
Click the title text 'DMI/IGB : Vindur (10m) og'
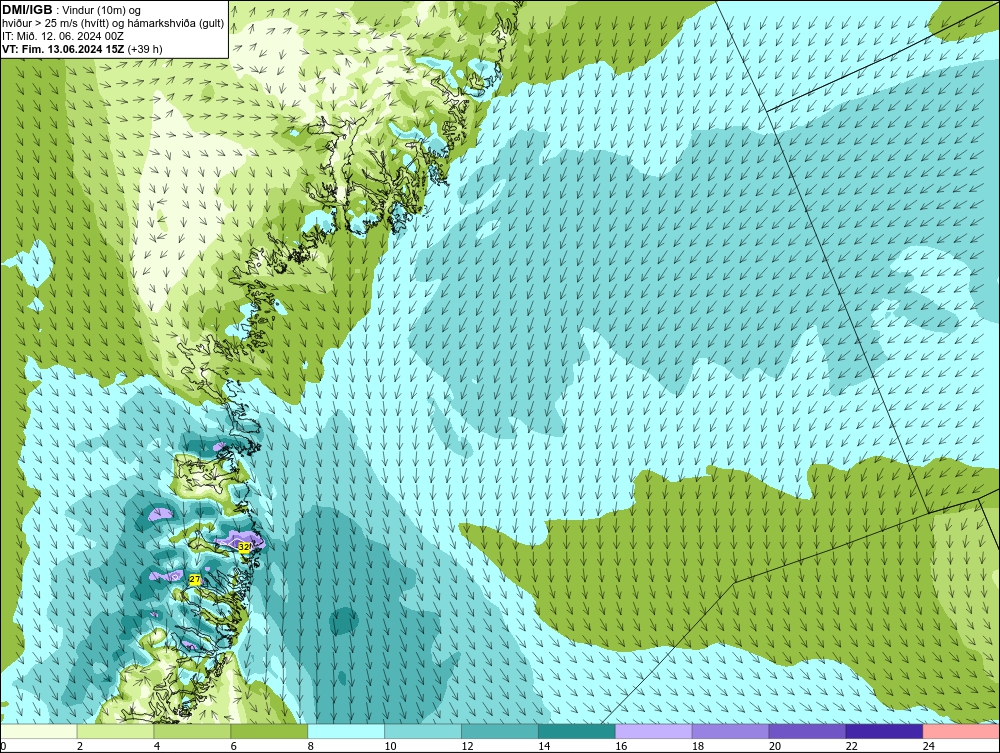(71, 10)
